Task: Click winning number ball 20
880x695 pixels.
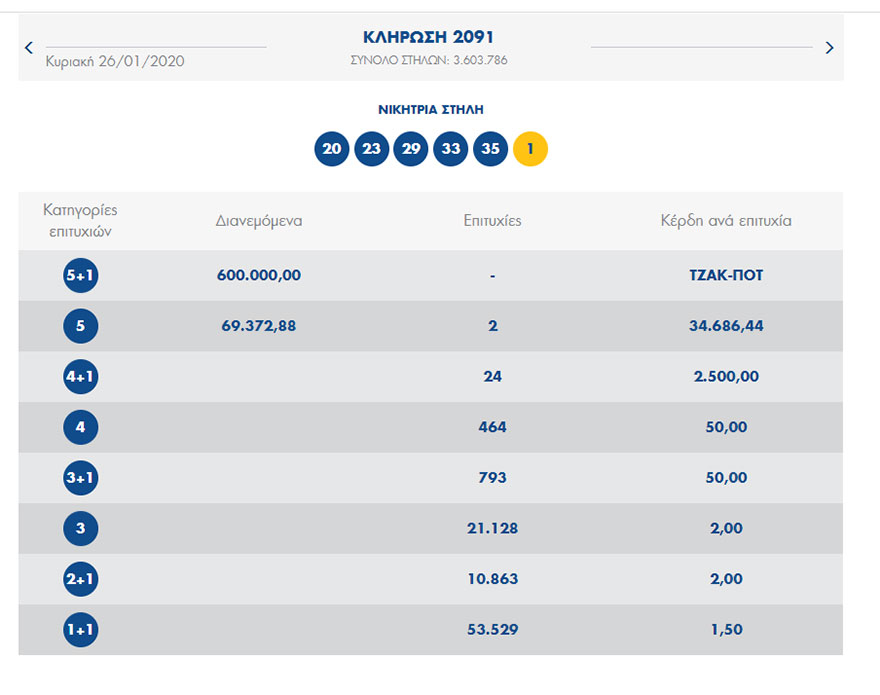Action: click(332, 149)
